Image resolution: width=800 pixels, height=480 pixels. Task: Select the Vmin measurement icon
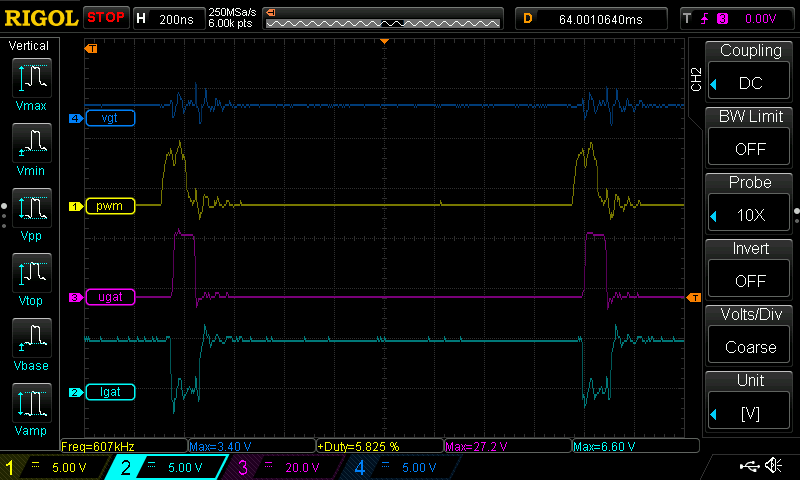[x=32, y=143]
